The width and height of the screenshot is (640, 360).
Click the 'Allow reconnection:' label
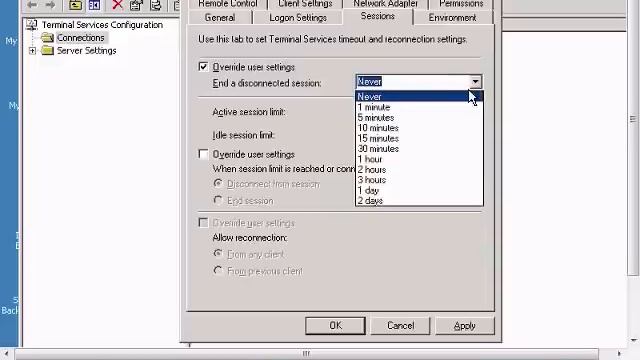tap(249, 238)
